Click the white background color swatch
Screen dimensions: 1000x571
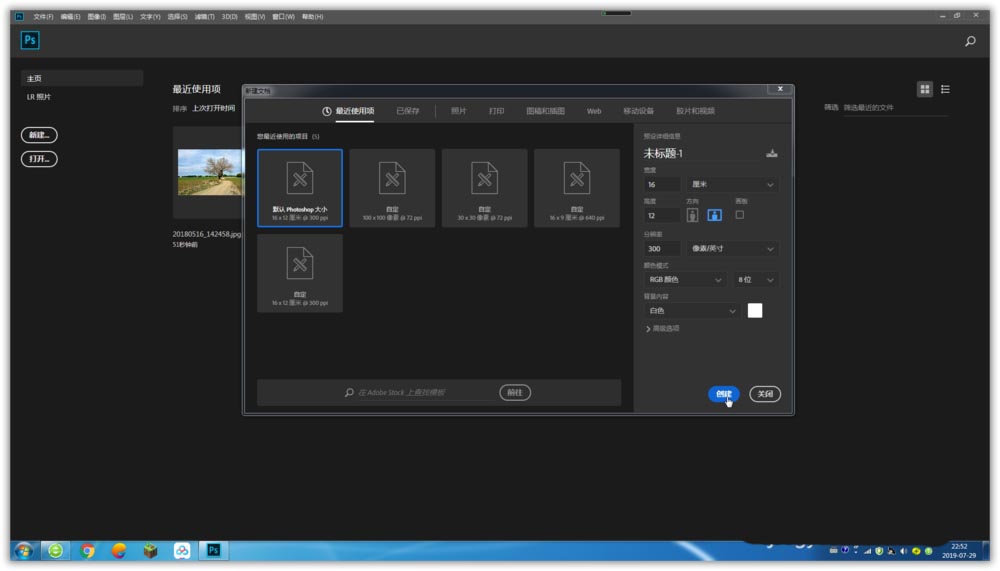point(754,311)
